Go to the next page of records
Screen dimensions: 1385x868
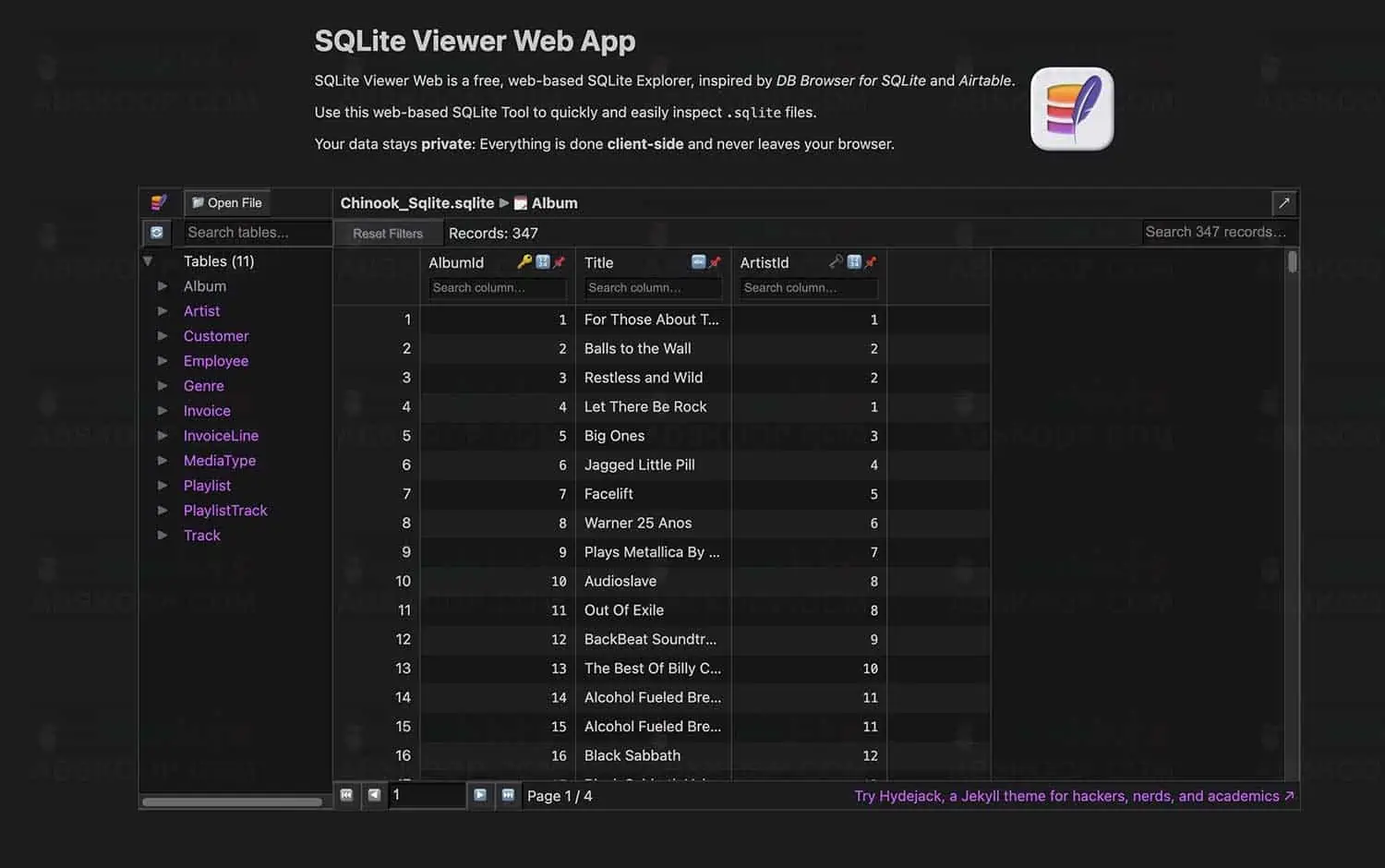click(x=480, y=795)
